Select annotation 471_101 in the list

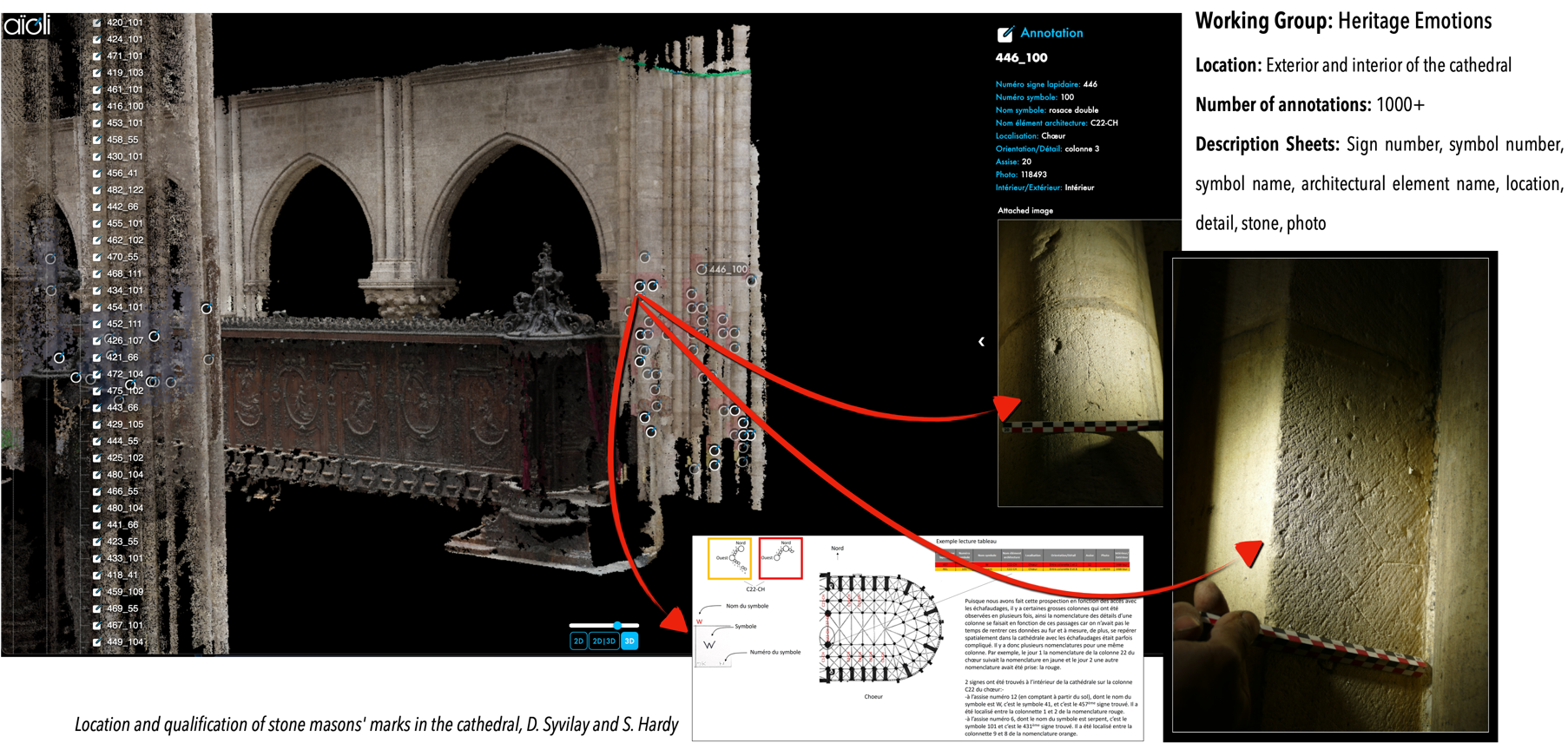coord(125,56)
